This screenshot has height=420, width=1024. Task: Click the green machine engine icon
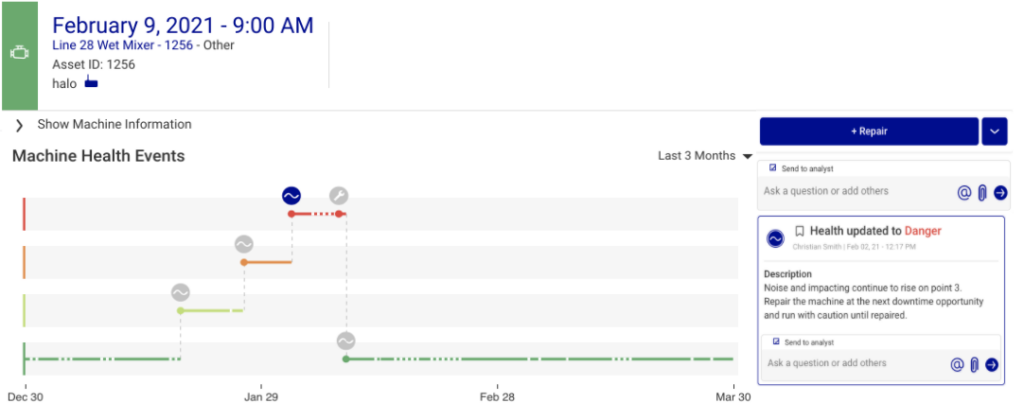pyautogui.click(x=19, y=54)
